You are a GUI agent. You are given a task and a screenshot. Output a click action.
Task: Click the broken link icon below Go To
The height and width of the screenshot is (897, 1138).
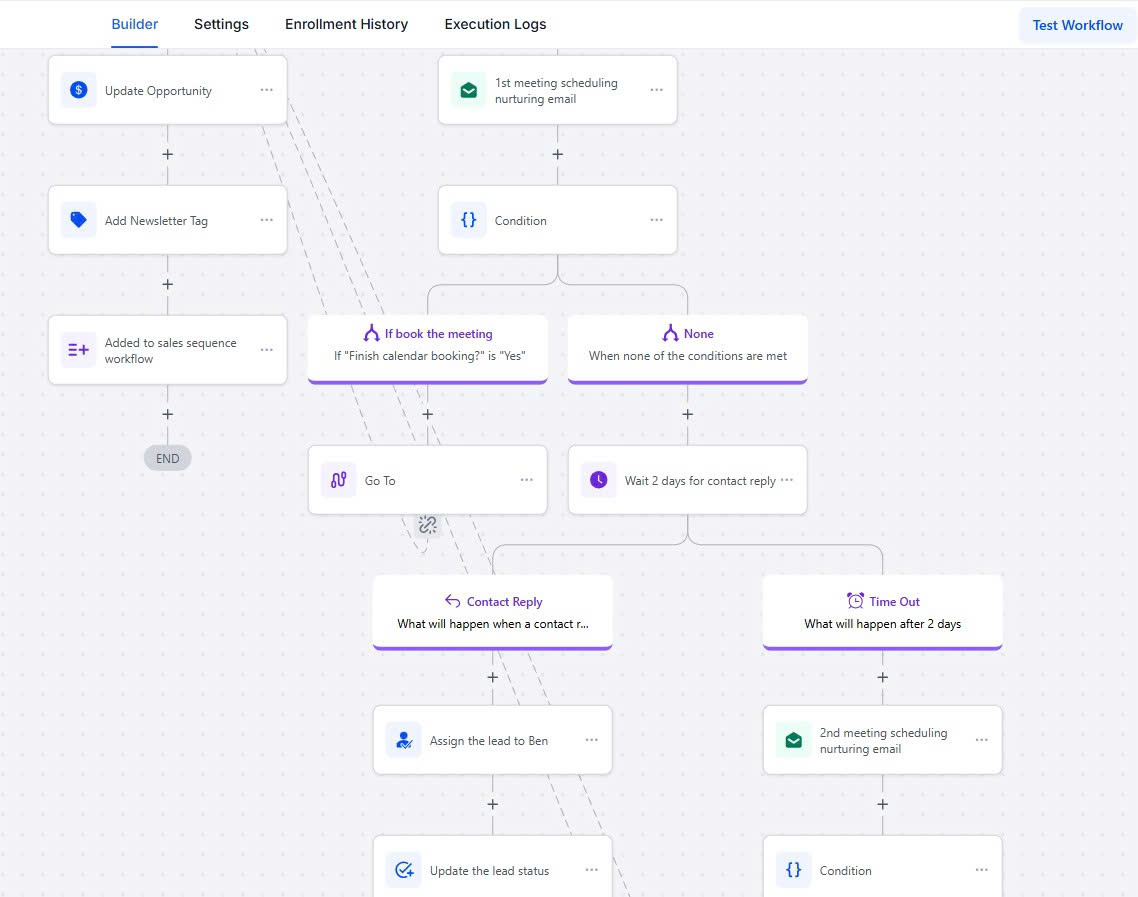(428, 524)
